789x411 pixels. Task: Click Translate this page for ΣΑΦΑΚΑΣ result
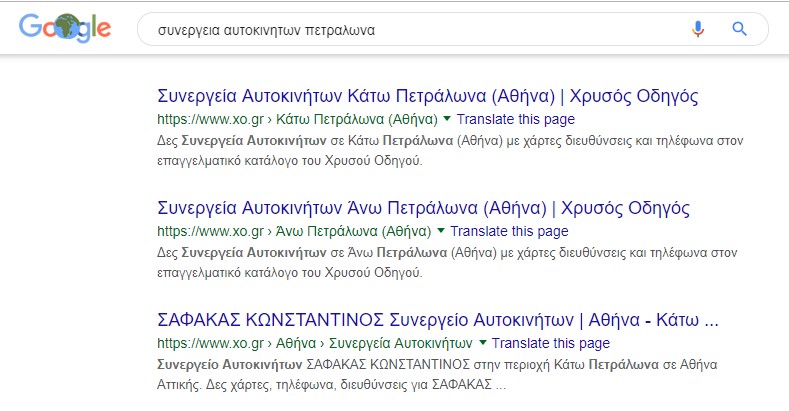click(x=551, y=343)
